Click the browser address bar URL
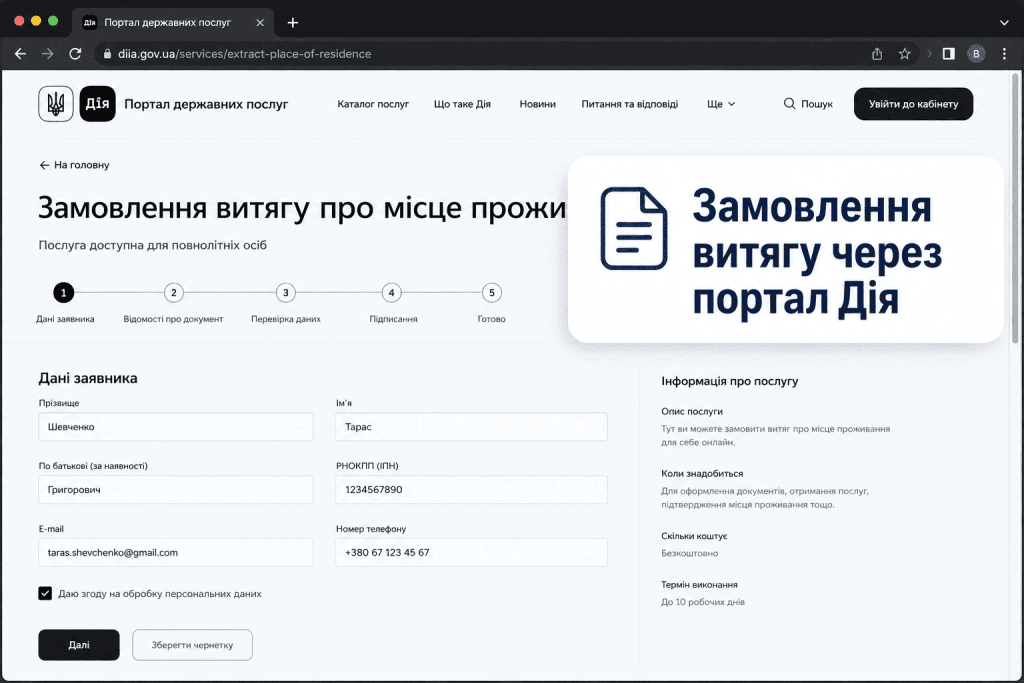This screenshot has width=1024, height=683. pos(244,54)
